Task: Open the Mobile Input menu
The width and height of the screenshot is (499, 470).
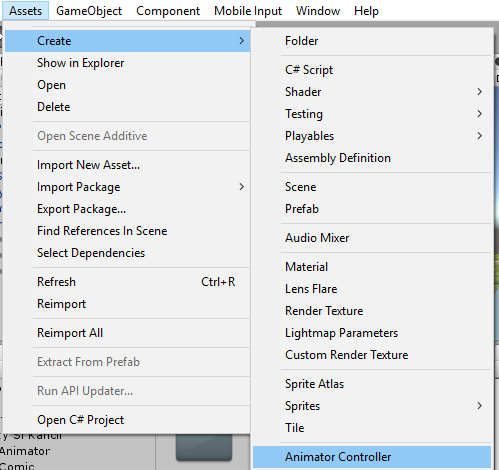Action: pyautogui.click(x=248, y=11)
